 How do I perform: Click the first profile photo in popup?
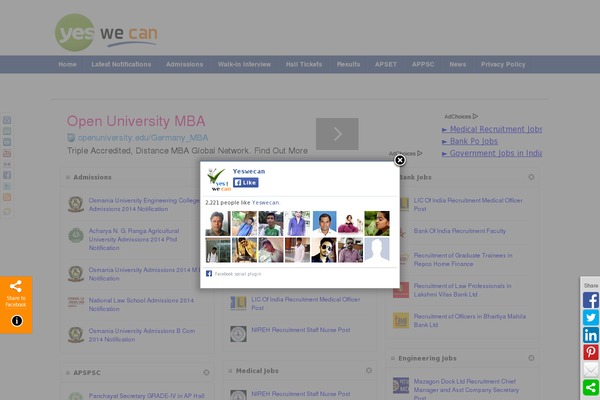218,223
